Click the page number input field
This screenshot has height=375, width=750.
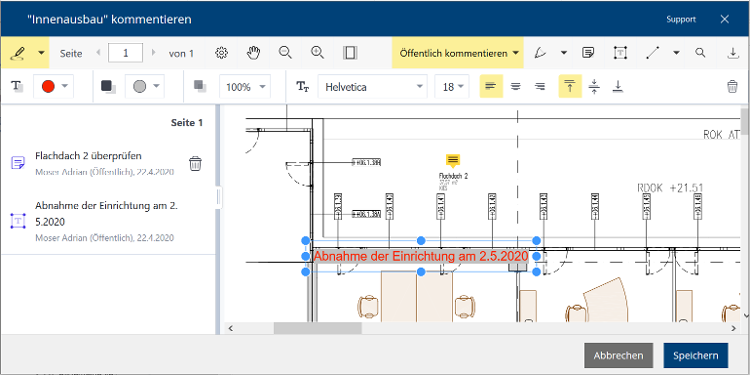click(x=125, y=53)
